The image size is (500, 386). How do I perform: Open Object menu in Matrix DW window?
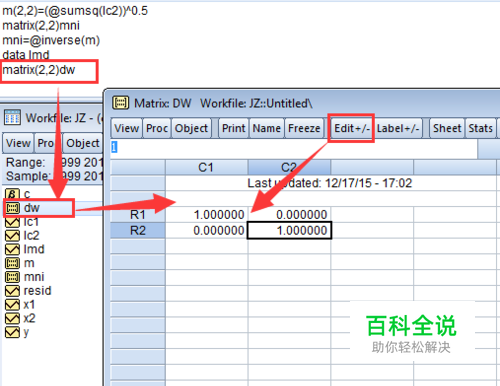(x=191, y=128)
